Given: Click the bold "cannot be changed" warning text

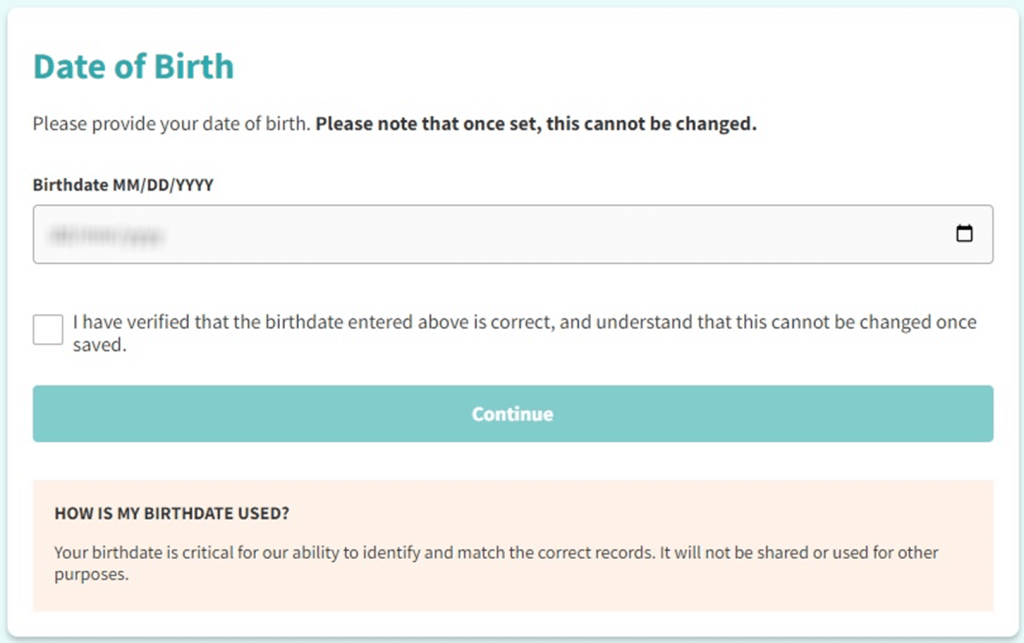Looking at the screenshot, I should [x=536, y=125].
